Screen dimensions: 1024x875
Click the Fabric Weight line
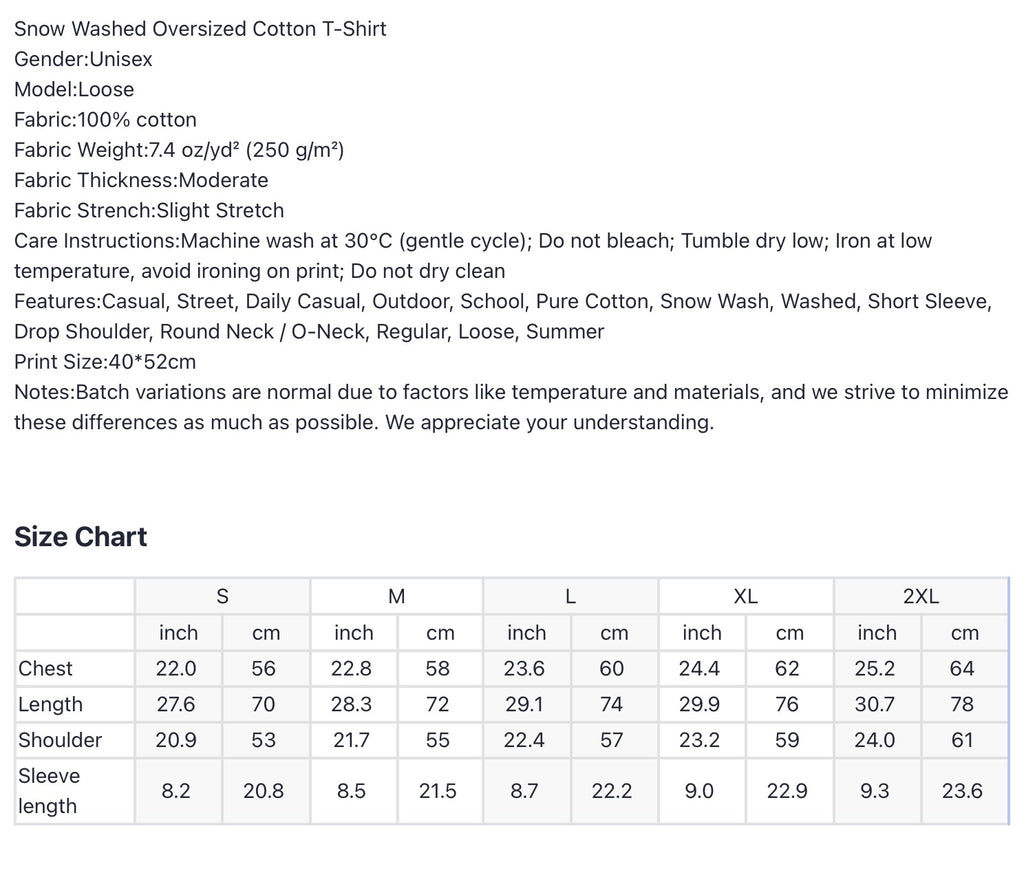tap(179, 150)
